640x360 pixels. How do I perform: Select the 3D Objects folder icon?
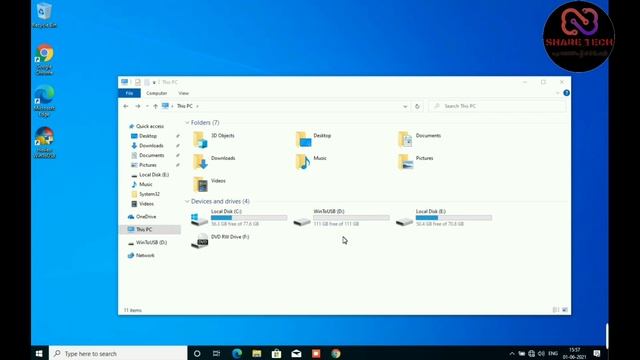pyautogui.click(x=200, y=140)
